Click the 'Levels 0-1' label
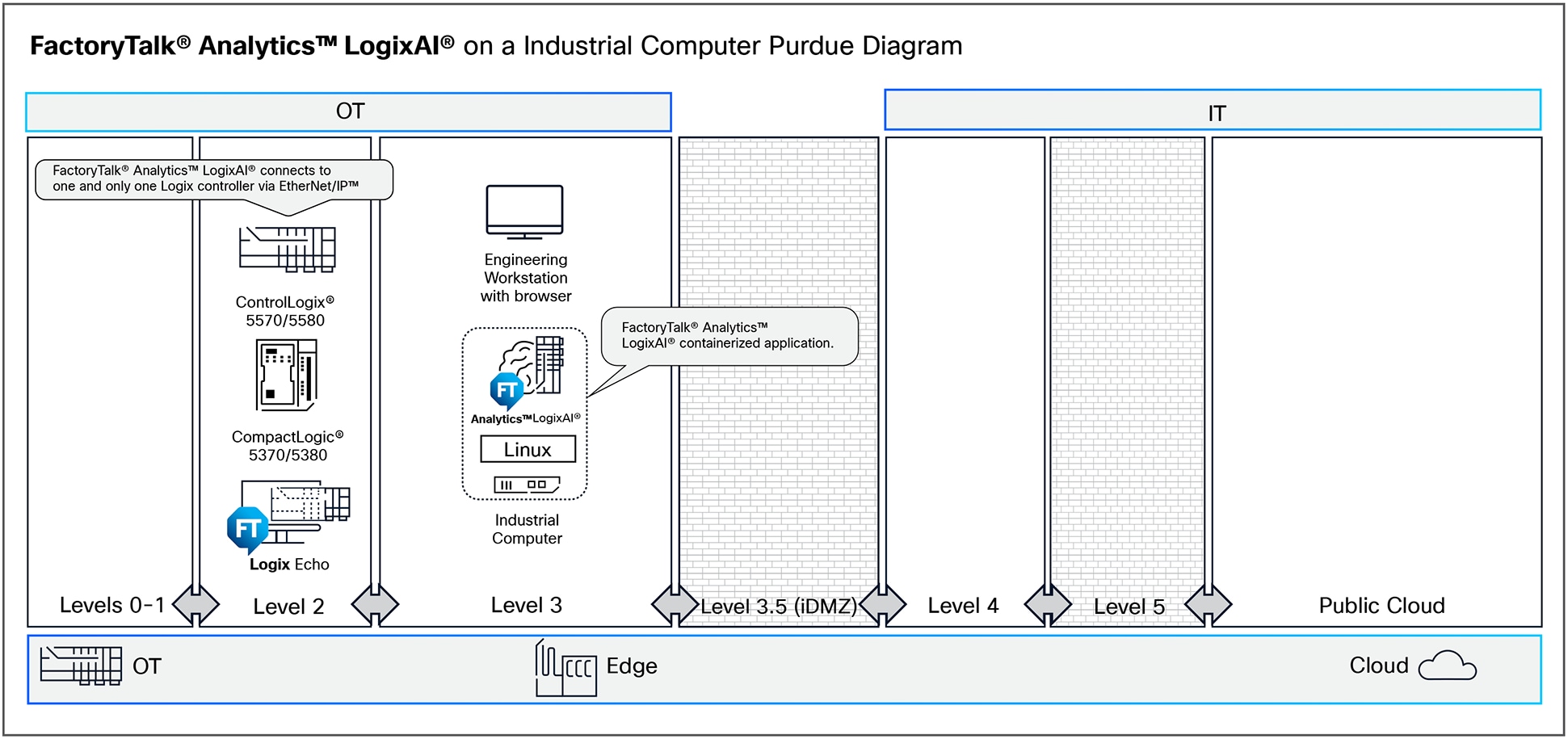This screenshot has height=739, width=1568. click(x=112, y=605)
